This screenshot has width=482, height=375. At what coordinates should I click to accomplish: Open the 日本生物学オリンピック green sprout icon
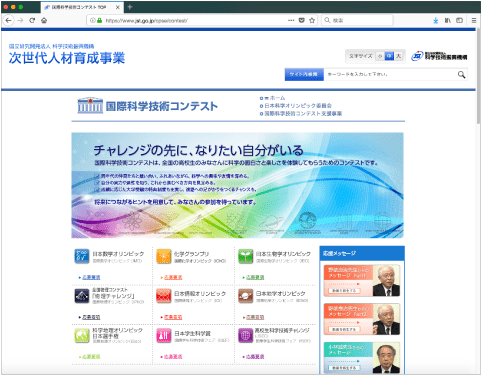pyautogui.click(x=246, y=256)
